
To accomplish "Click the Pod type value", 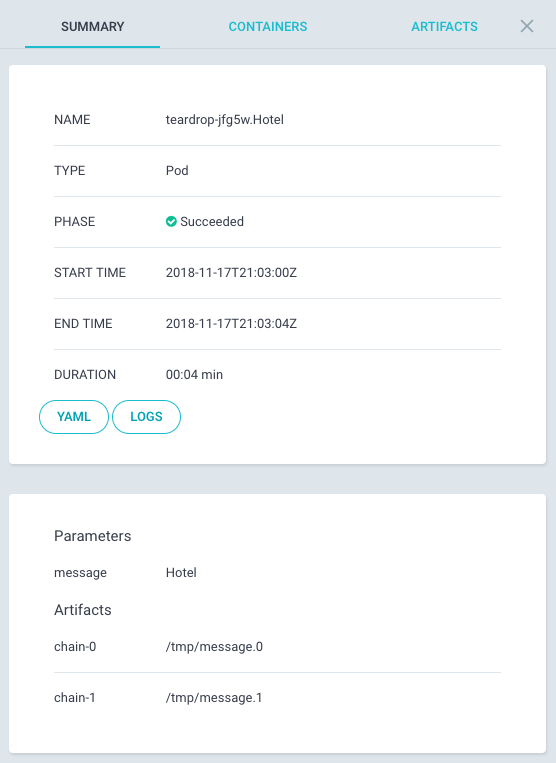I will pos(177,171).
